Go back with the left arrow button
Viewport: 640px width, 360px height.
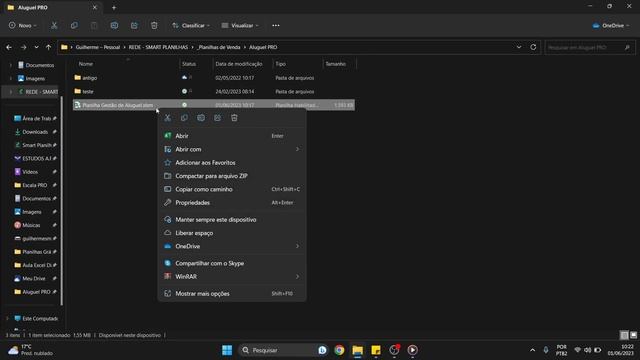9,47
